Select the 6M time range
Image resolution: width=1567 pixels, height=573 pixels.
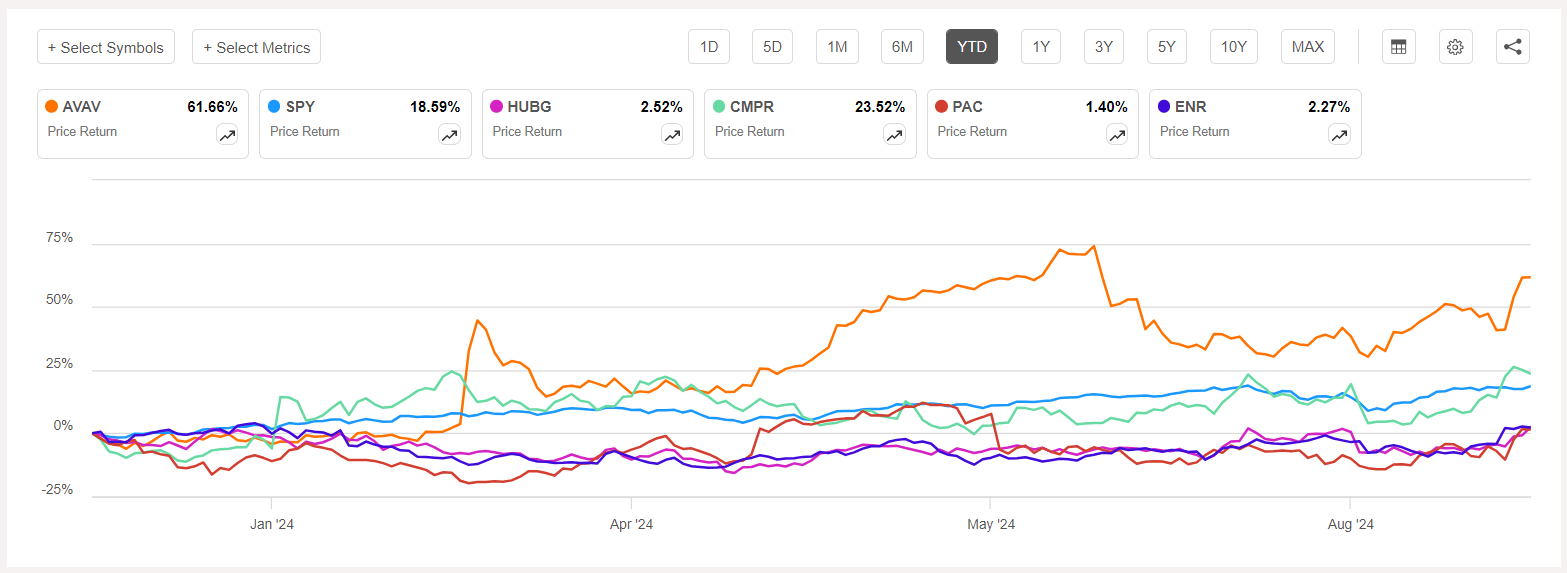(x=902, y=47)
